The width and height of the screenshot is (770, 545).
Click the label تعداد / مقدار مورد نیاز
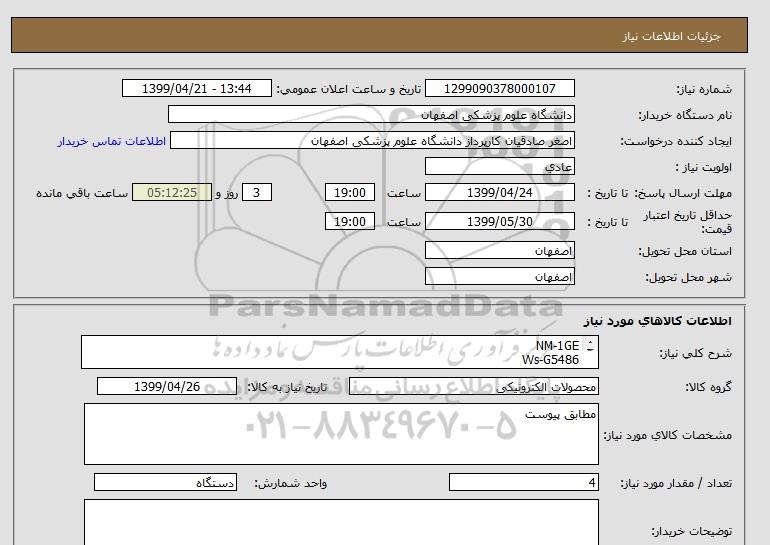(x=676, y=483)
